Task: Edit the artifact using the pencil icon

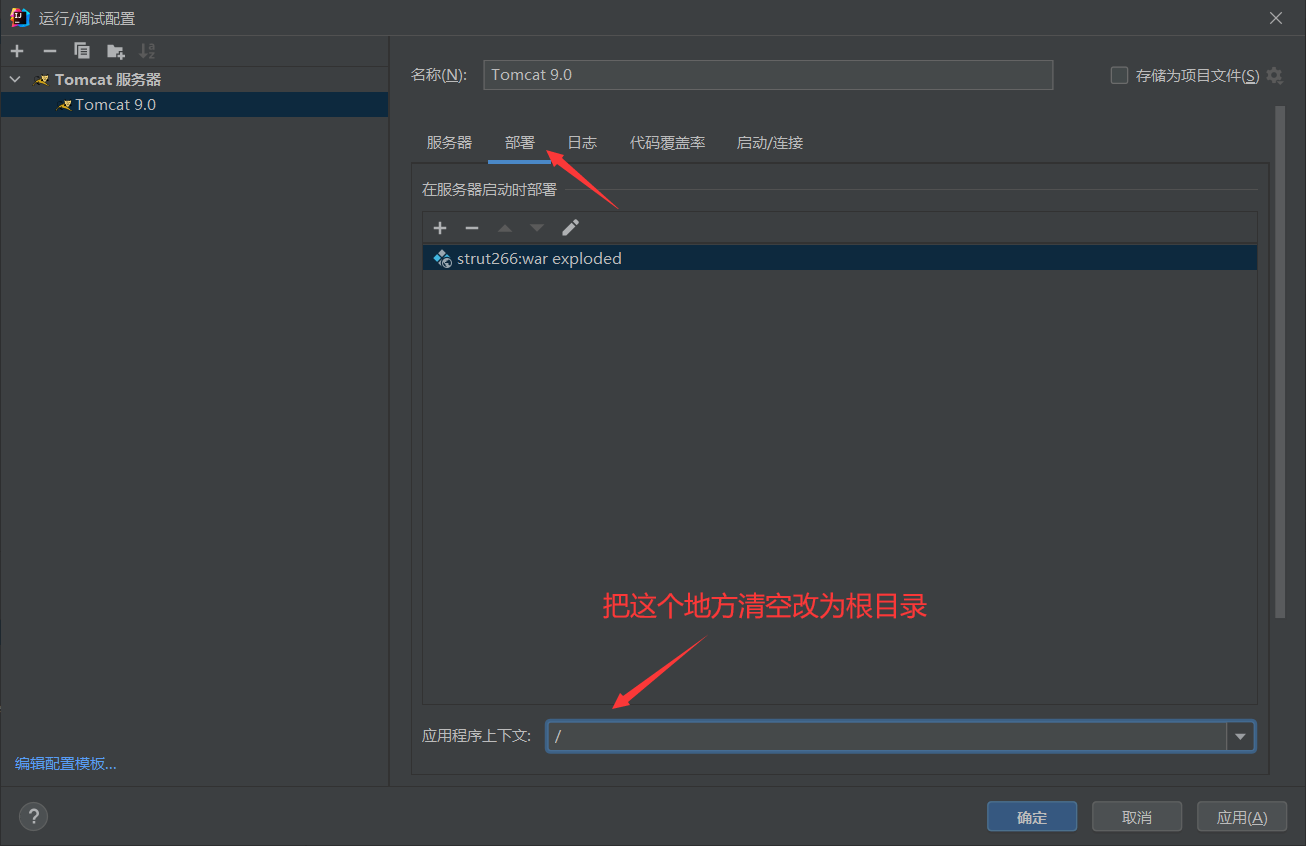Action: pos(570,228)
